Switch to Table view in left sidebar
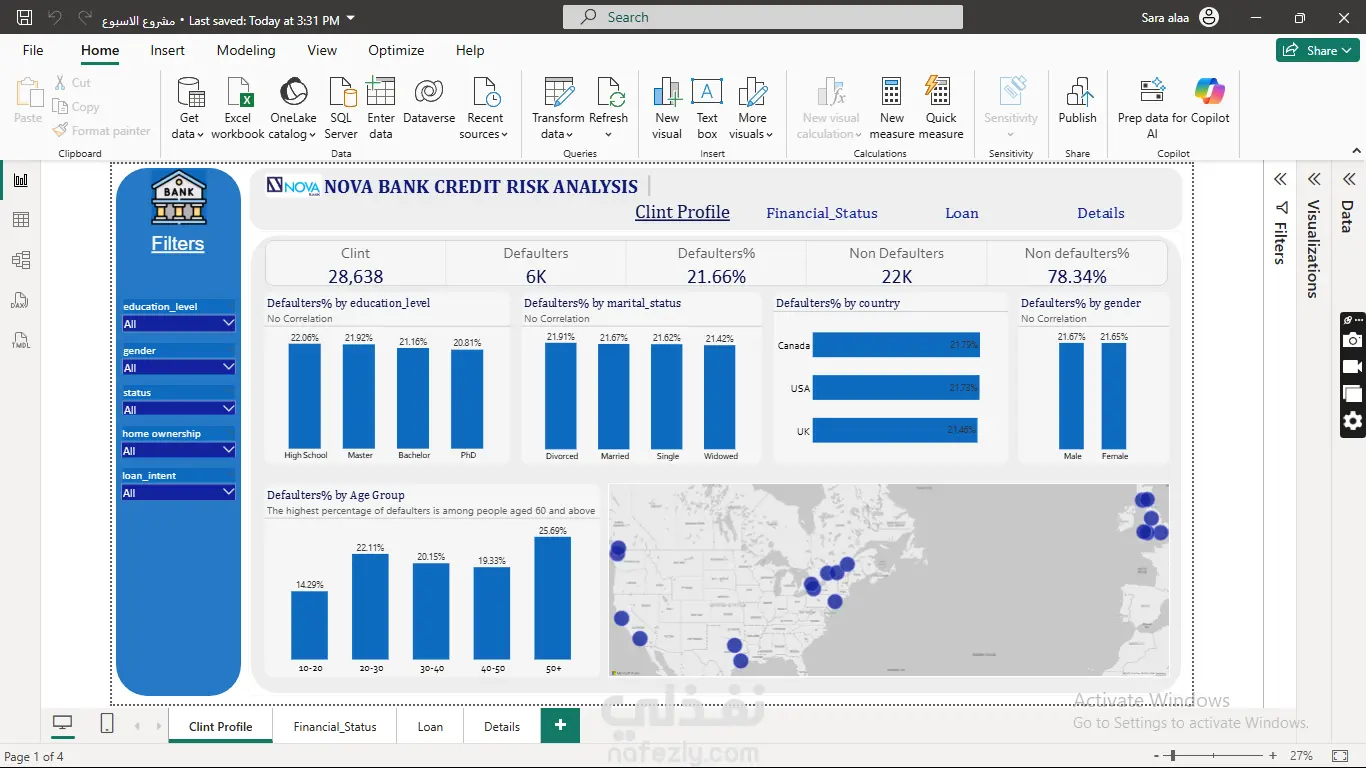The height and width of the screenshot is (768, 1366). [21, 220]
